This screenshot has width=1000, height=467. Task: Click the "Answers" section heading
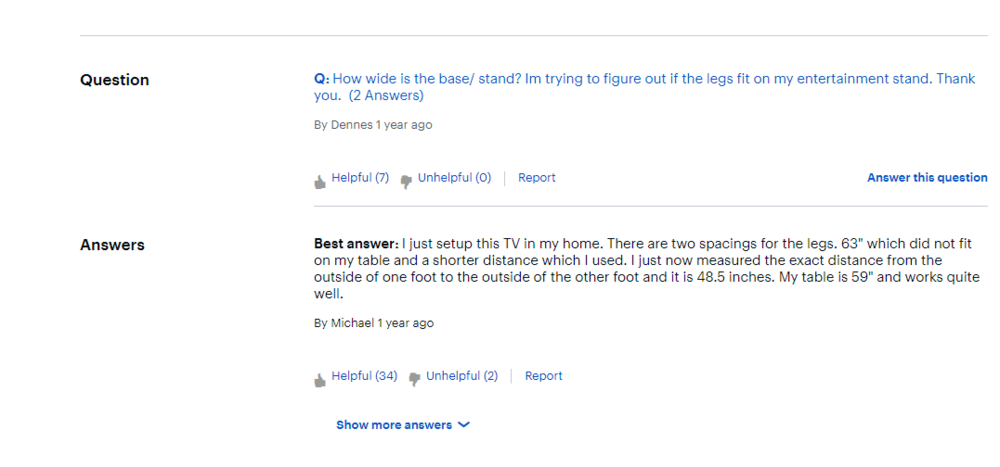pyautogui.click(x=112, y=245)
